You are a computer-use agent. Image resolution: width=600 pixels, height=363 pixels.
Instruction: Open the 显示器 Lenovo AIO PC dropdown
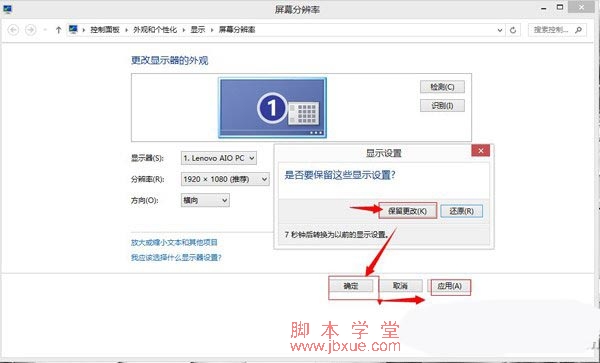(218, 158)
